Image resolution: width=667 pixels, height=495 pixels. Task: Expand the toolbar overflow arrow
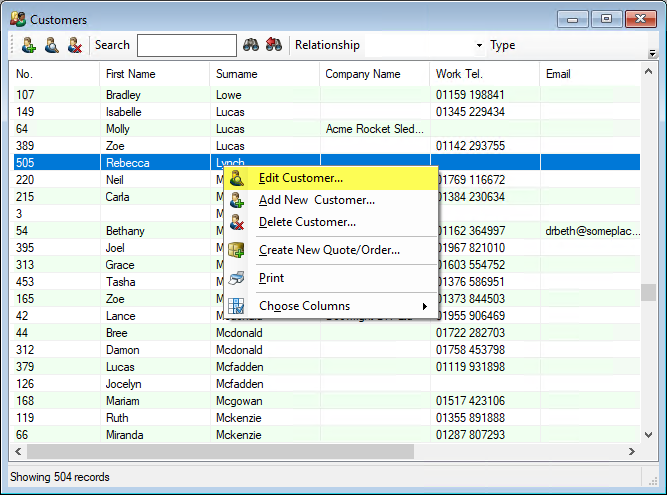click(653, 51)
